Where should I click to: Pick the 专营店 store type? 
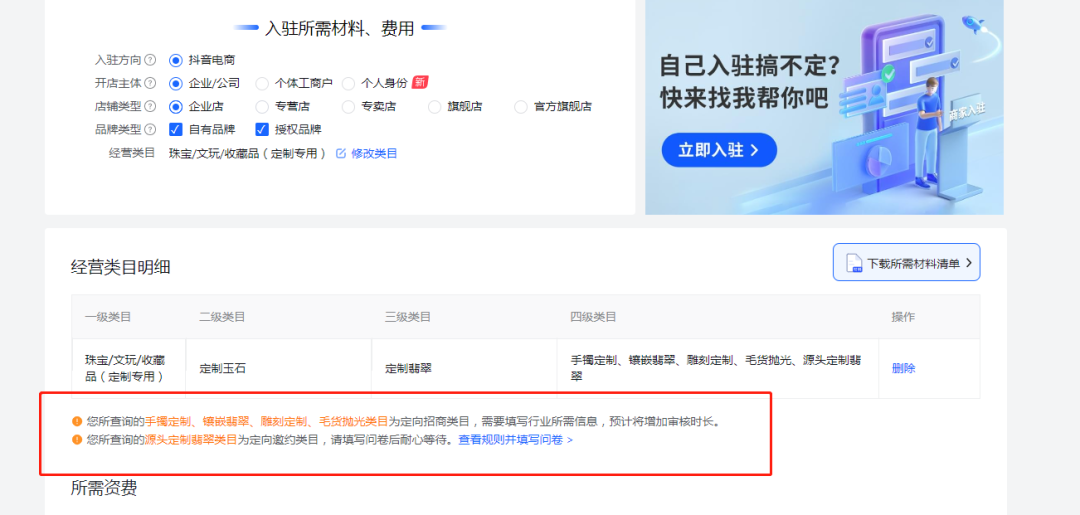tap(262, 106)
